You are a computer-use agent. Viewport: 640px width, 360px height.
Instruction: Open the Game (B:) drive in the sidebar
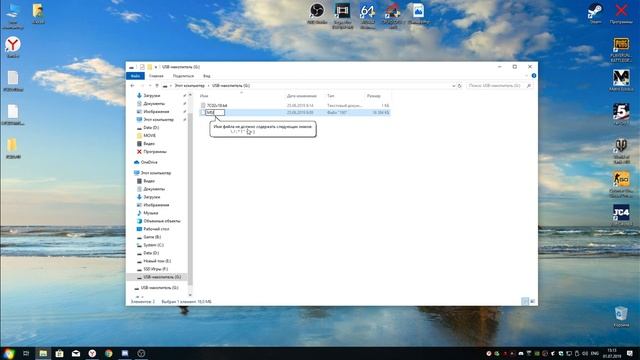tap(152, 237)
